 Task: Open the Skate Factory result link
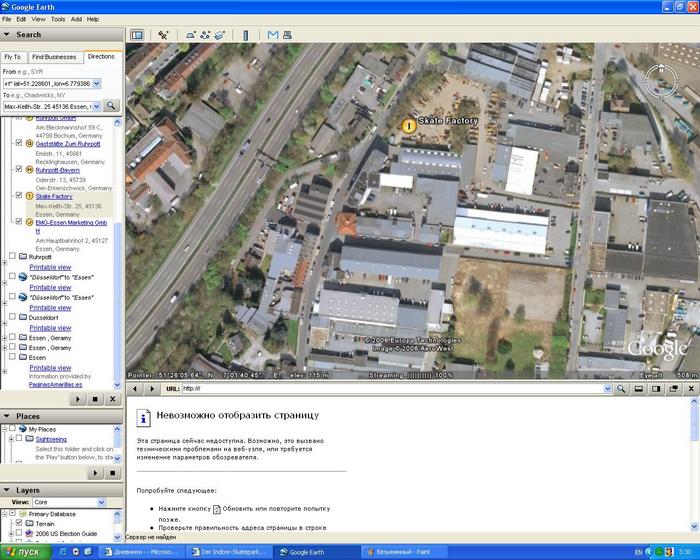pyautogui.click(x=54, y=196)
